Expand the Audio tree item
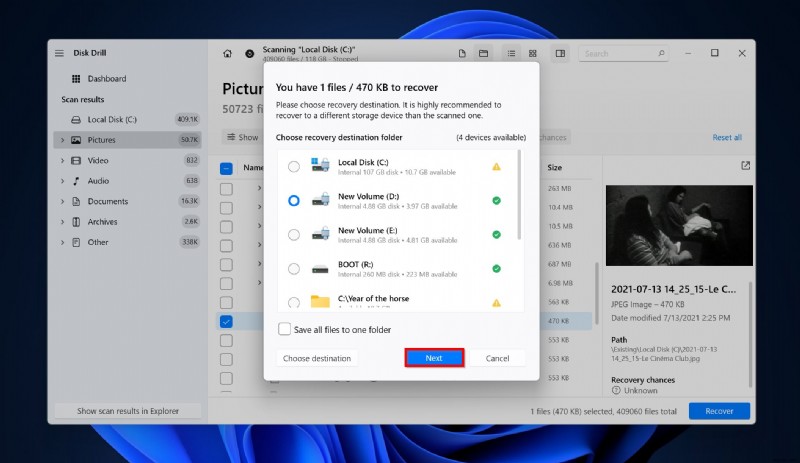Viewport: 800px width, 463px height. coord(63,181)
